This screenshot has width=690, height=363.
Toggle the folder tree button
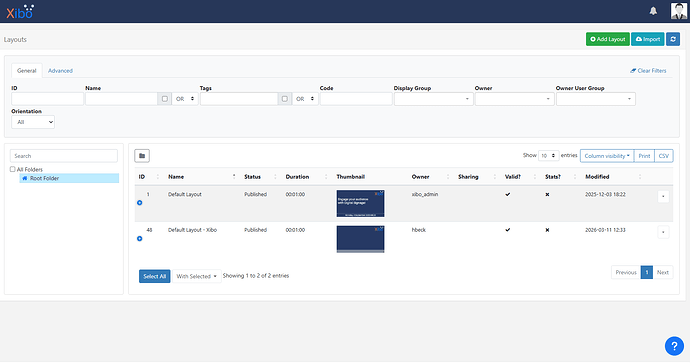coord(142,156)
